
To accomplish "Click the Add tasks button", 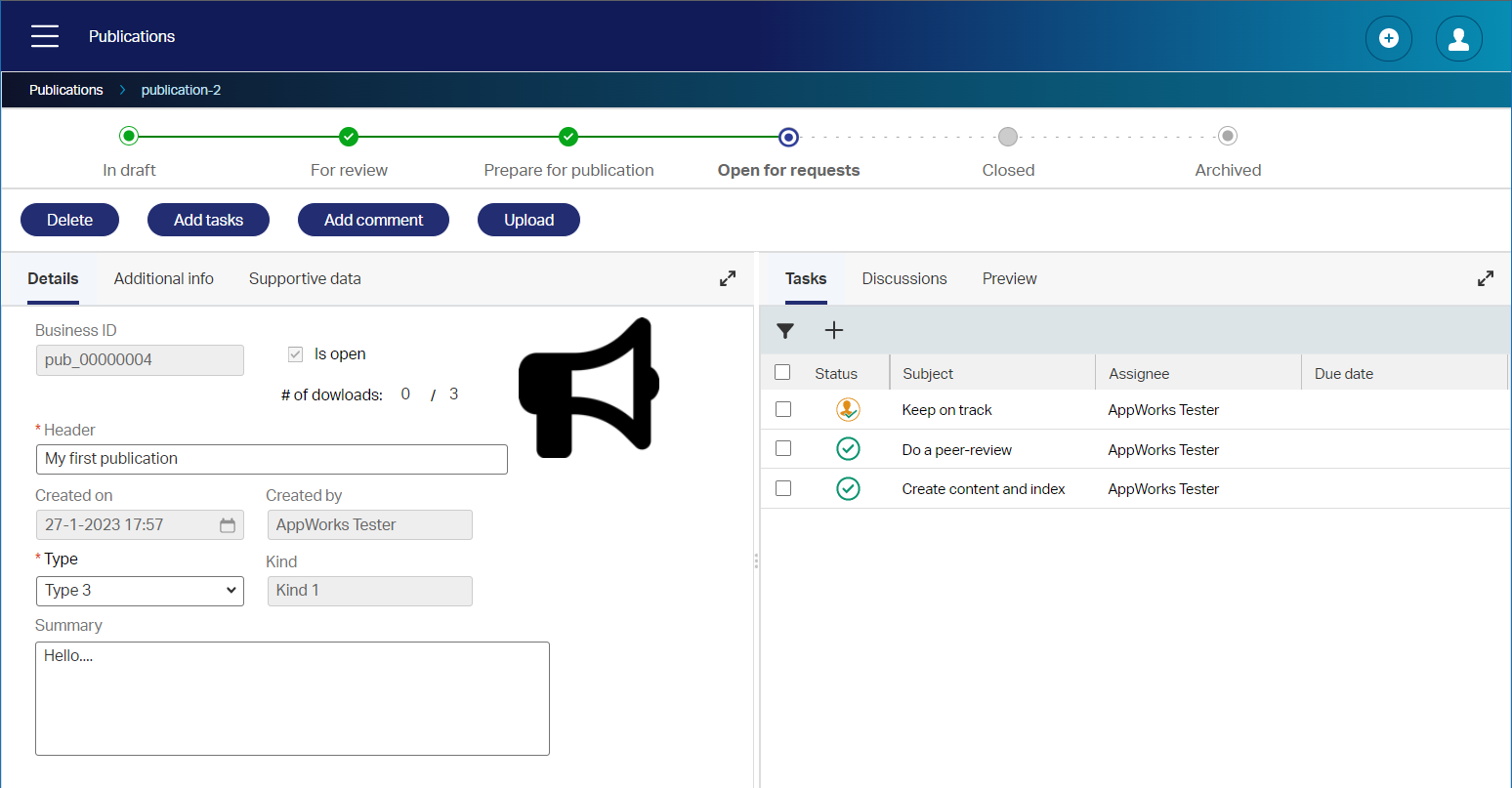I will (x=208, y=220).
